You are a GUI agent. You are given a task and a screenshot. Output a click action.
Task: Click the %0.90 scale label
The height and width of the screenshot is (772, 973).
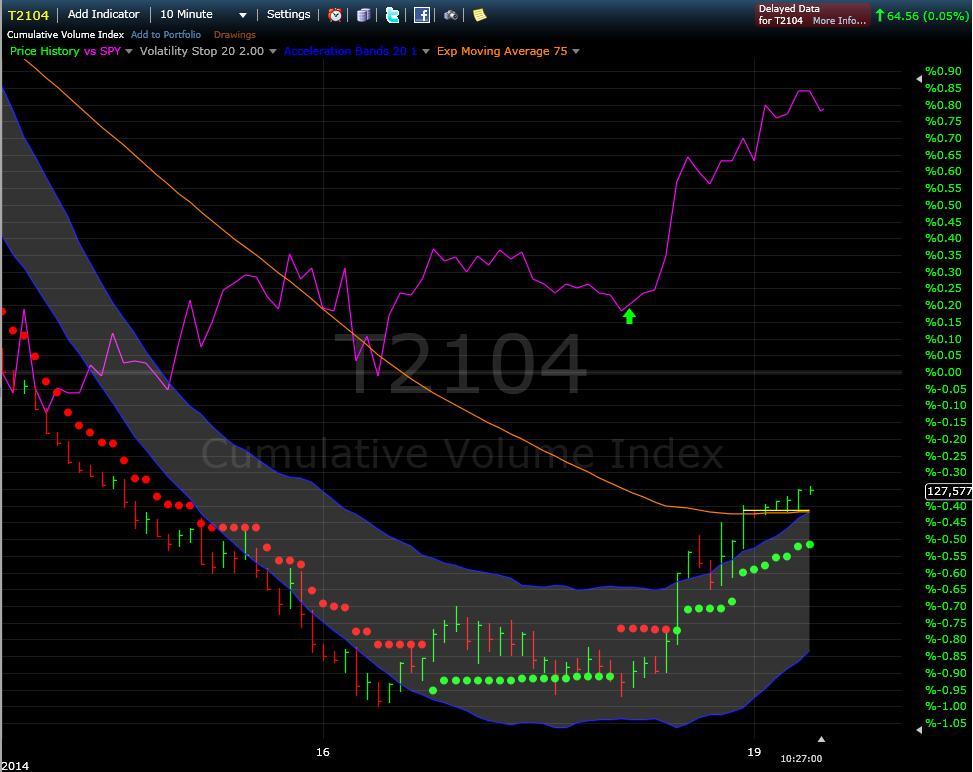pyautogui.click(x=943, y=71)
